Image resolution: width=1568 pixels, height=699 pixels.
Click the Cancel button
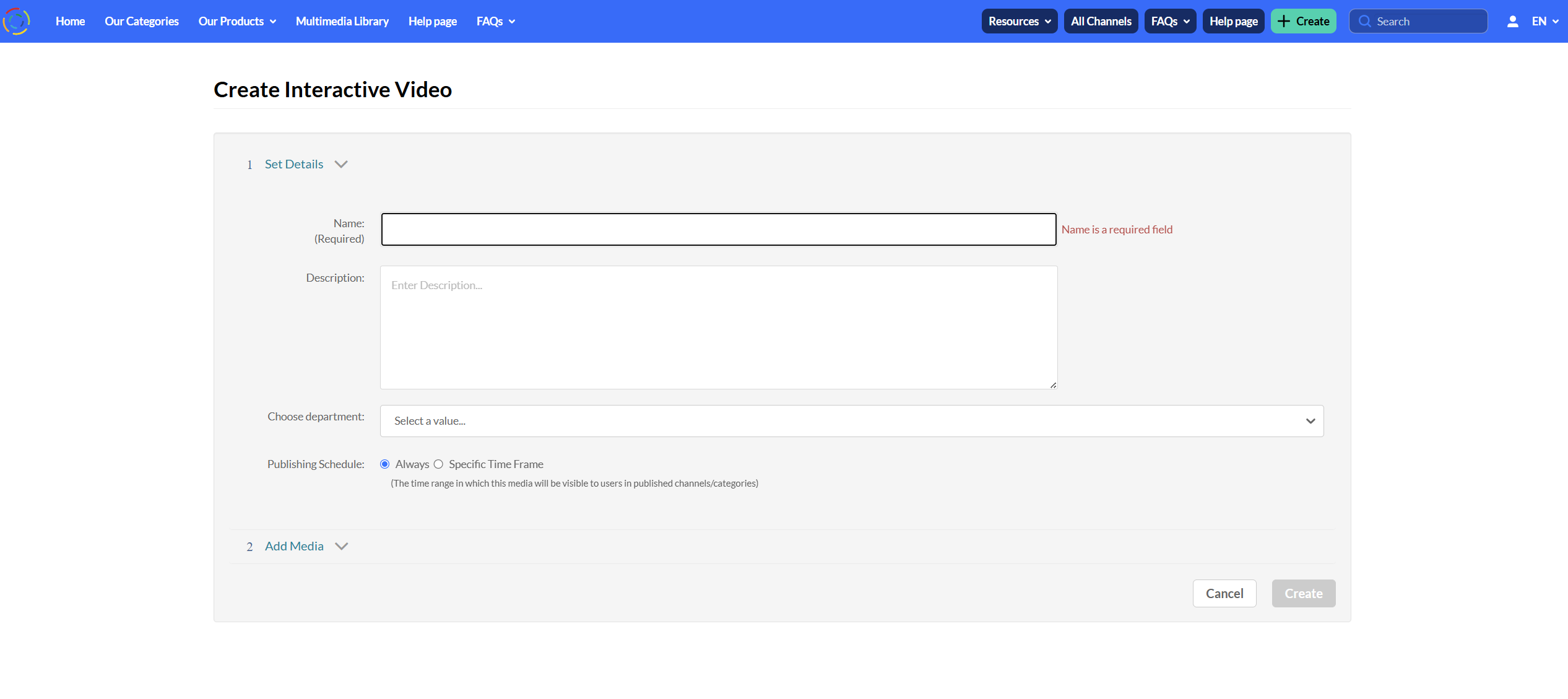pyautogui.click(x=1224, y=593)
